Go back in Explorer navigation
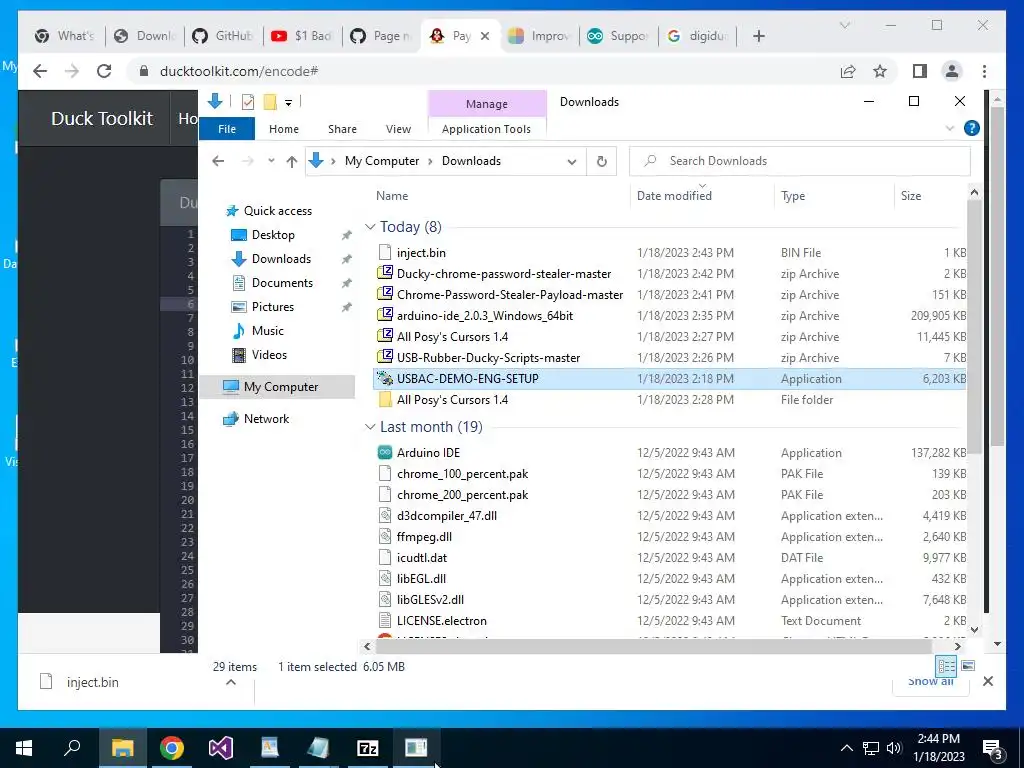Image resolution: width=1024 pixels, height=768 pixels. click(218, 161)
